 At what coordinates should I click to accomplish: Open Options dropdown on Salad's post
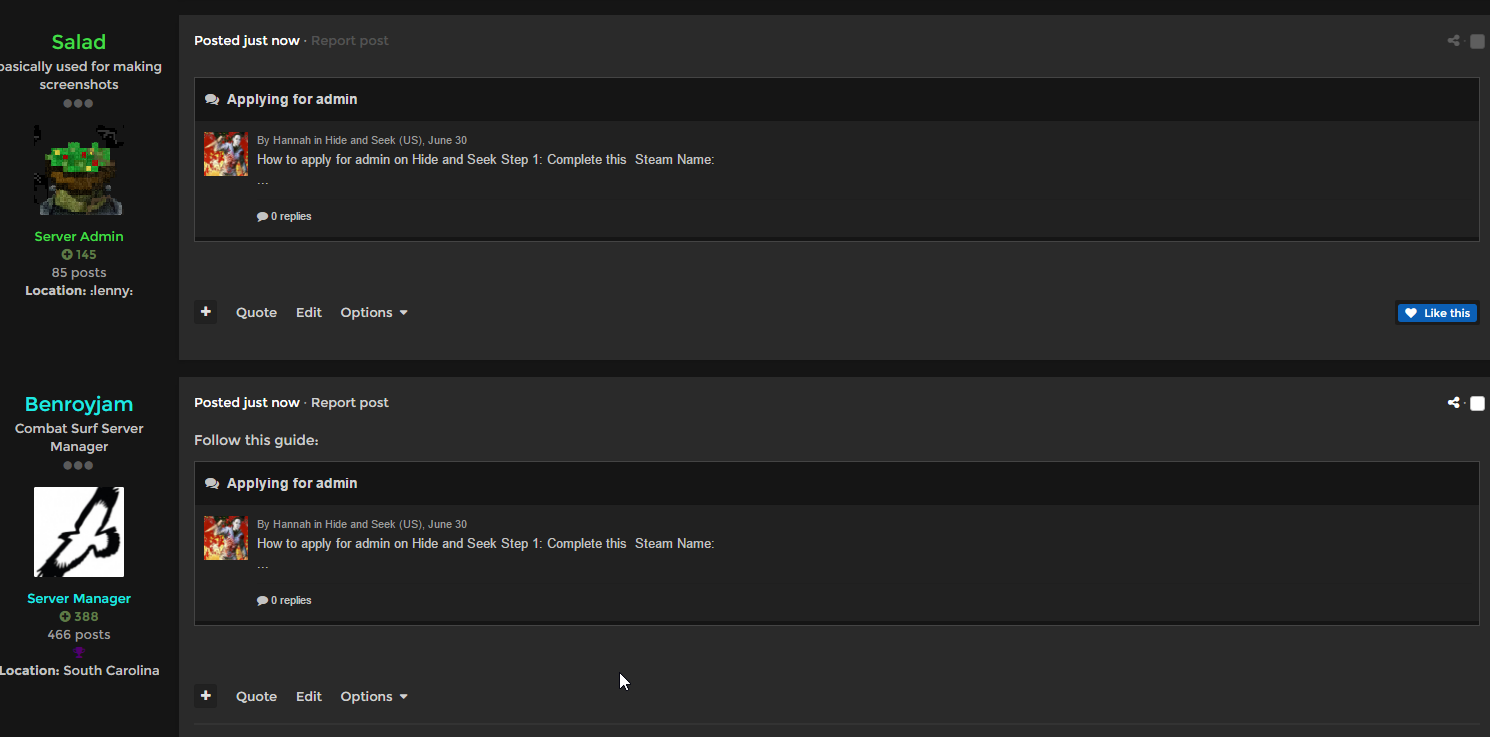374,312
